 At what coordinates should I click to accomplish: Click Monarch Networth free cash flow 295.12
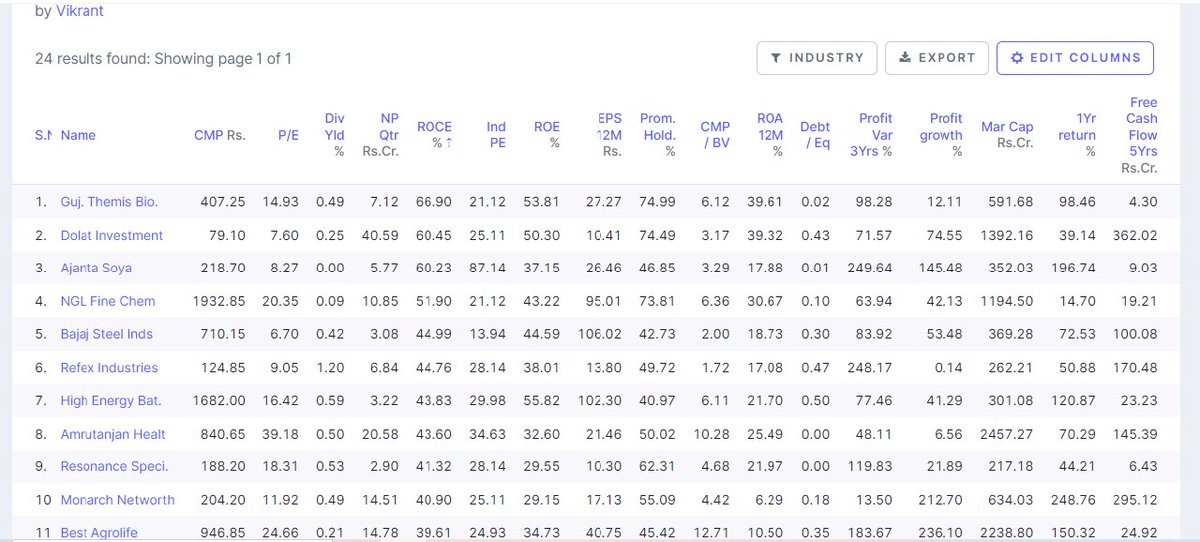click(x=1135, y=500)
